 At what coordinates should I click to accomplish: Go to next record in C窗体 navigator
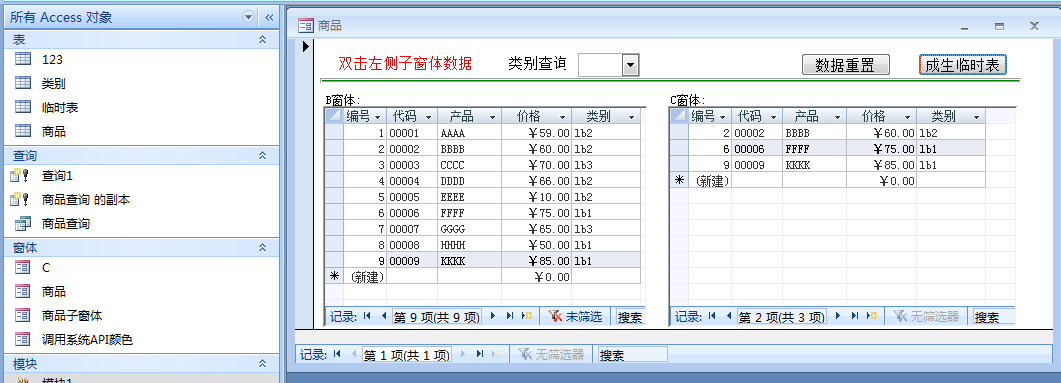[x=838, y=316]
